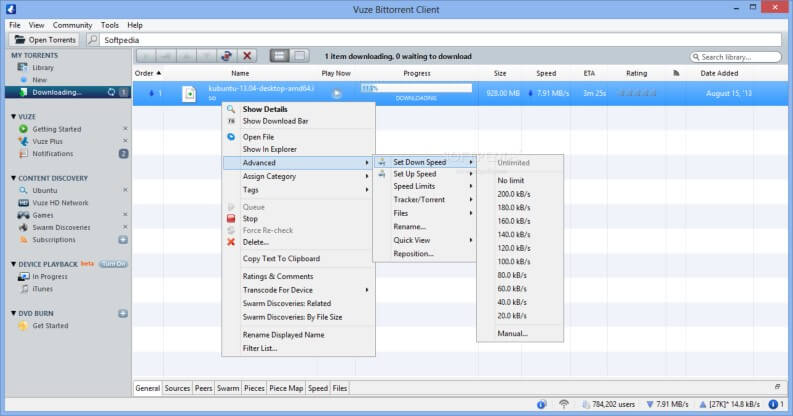
Task: Open the File menu
Action: tap(15, 25)
